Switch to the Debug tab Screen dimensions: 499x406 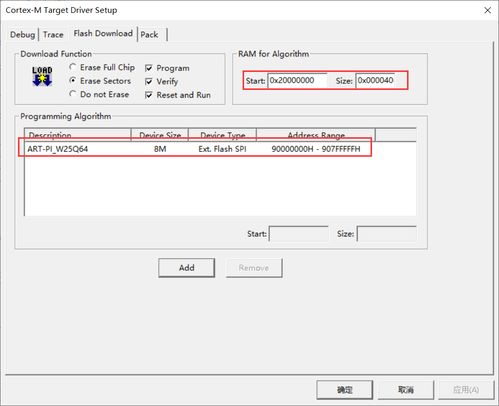point(22,35)
